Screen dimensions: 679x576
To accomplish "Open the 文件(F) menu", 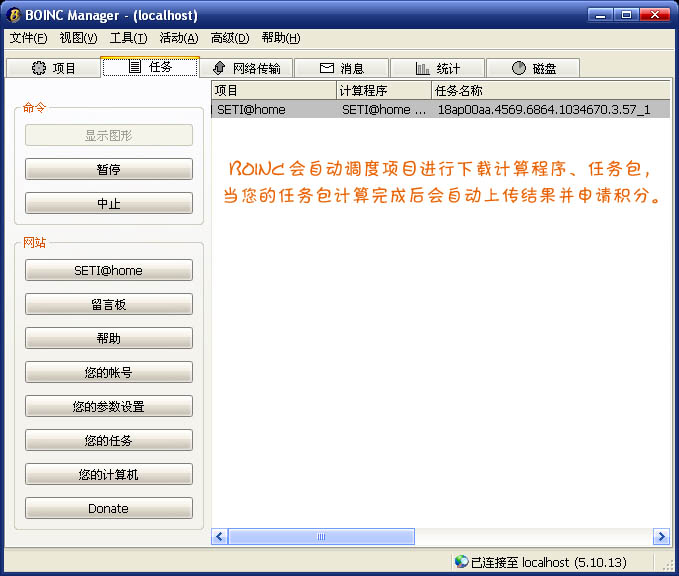I will (x=29, y=38).
